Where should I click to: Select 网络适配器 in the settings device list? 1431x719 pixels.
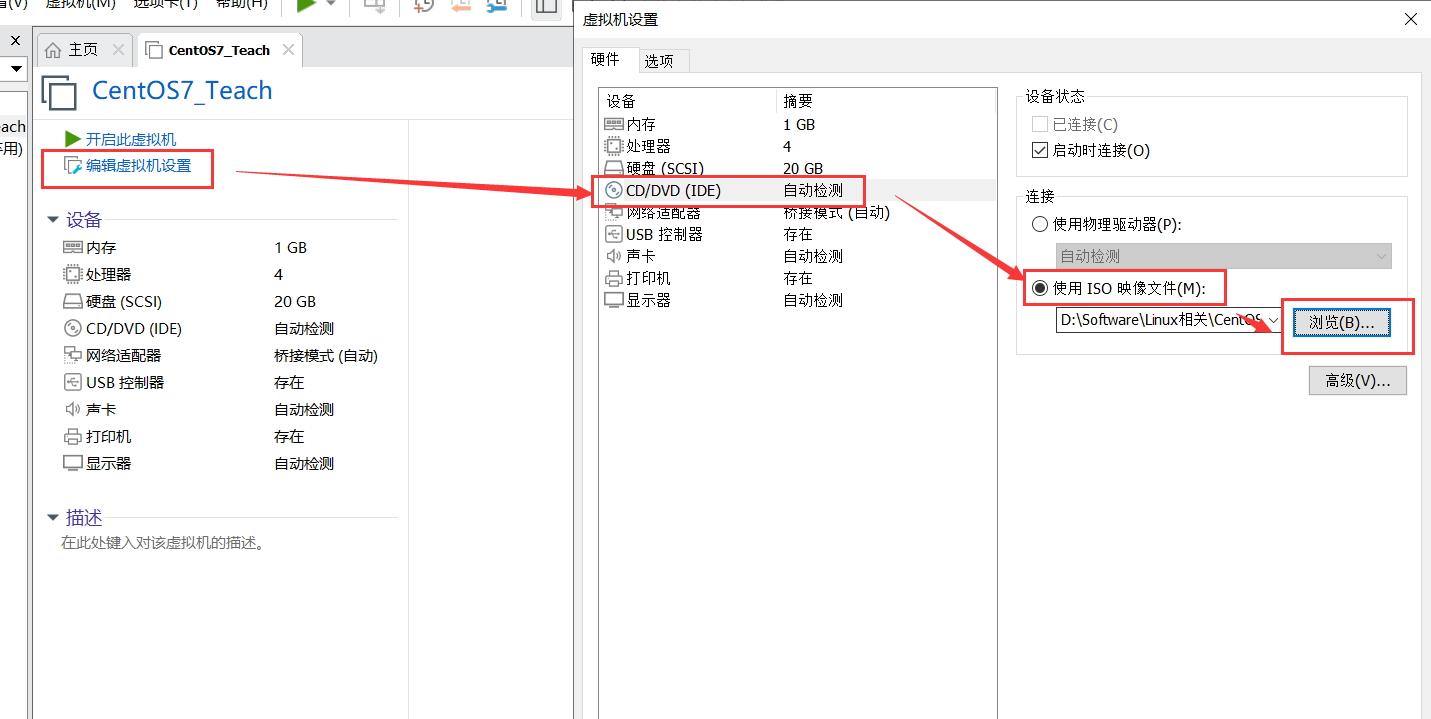click(663, 212)
